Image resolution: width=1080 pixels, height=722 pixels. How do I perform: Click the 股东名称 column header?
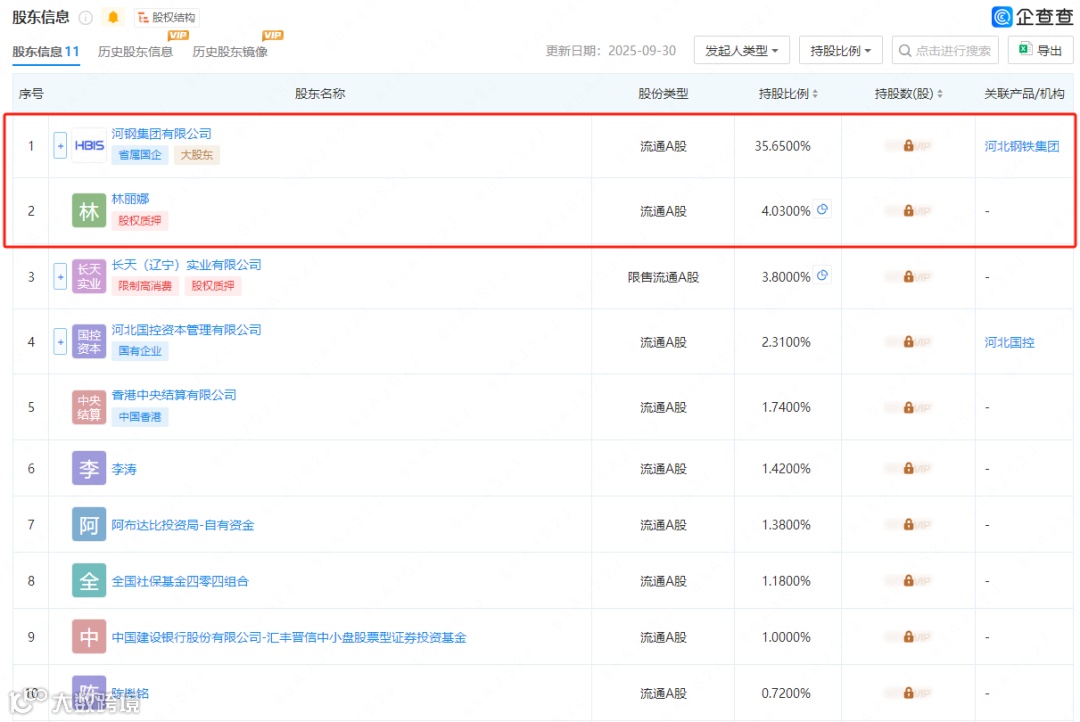coord(320,94)
